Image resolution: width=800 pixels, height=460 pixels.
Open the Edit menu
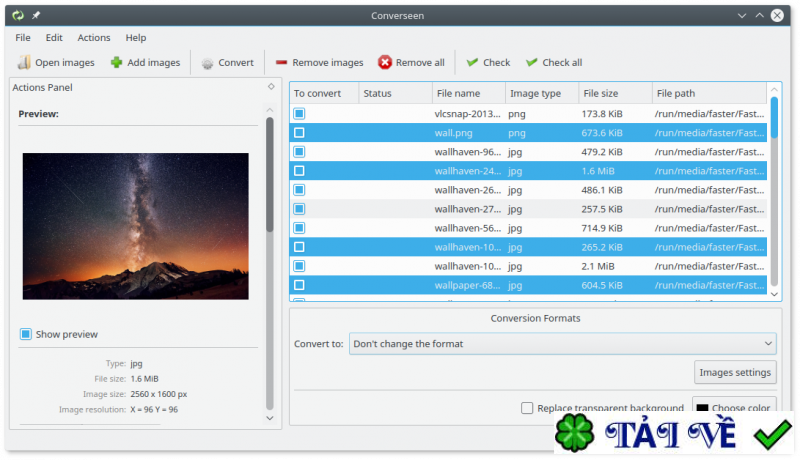click(x=54, y=38)
